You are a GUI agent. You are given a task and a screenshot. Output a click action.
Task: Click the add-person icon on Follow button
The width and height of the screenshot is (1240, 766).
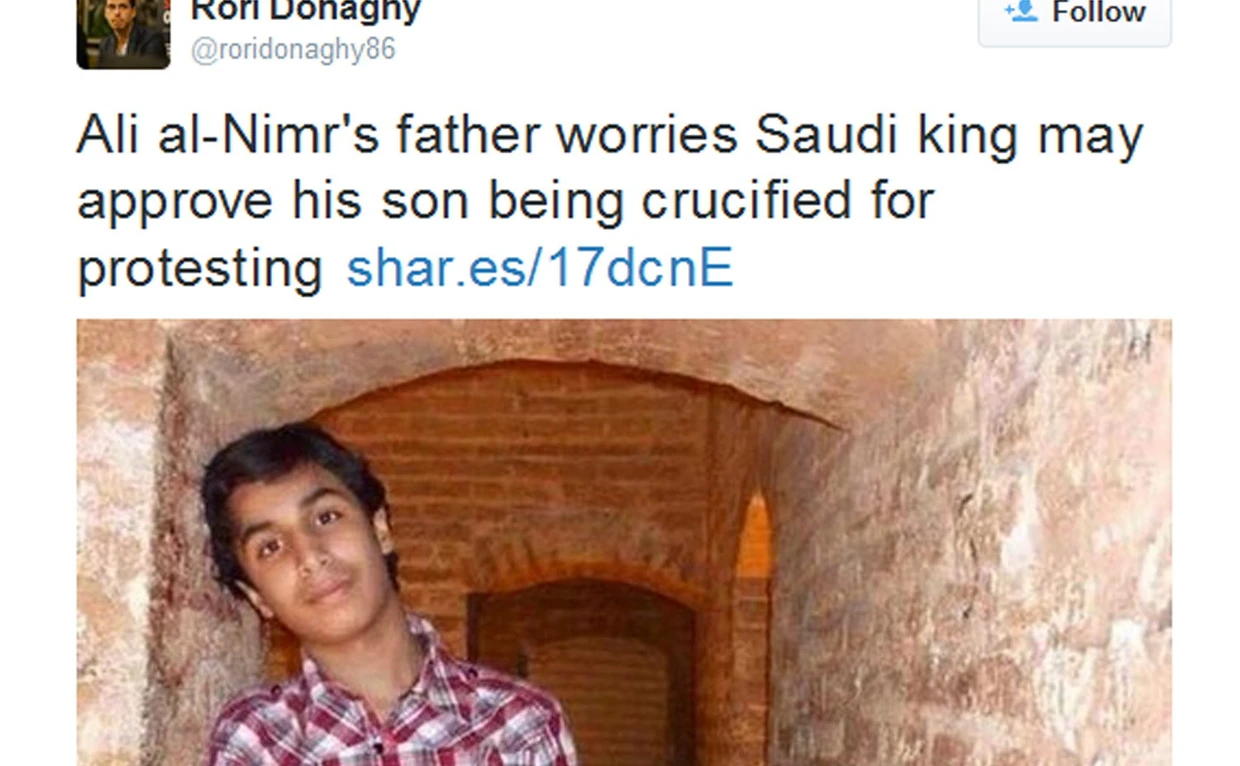[1022, 11]
